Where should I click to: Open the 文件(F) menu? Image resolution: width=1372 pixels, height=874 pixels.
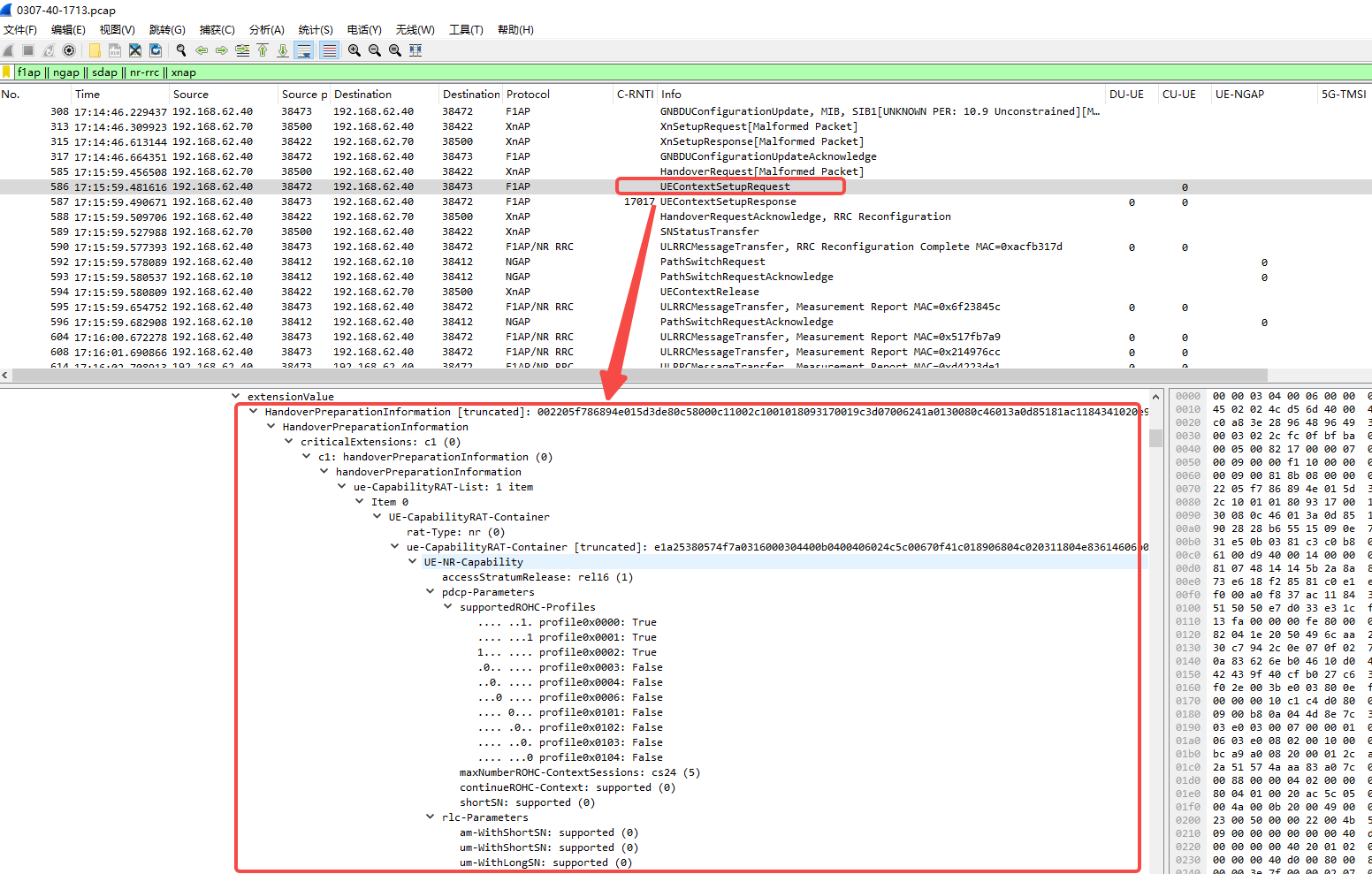point(20,30)
